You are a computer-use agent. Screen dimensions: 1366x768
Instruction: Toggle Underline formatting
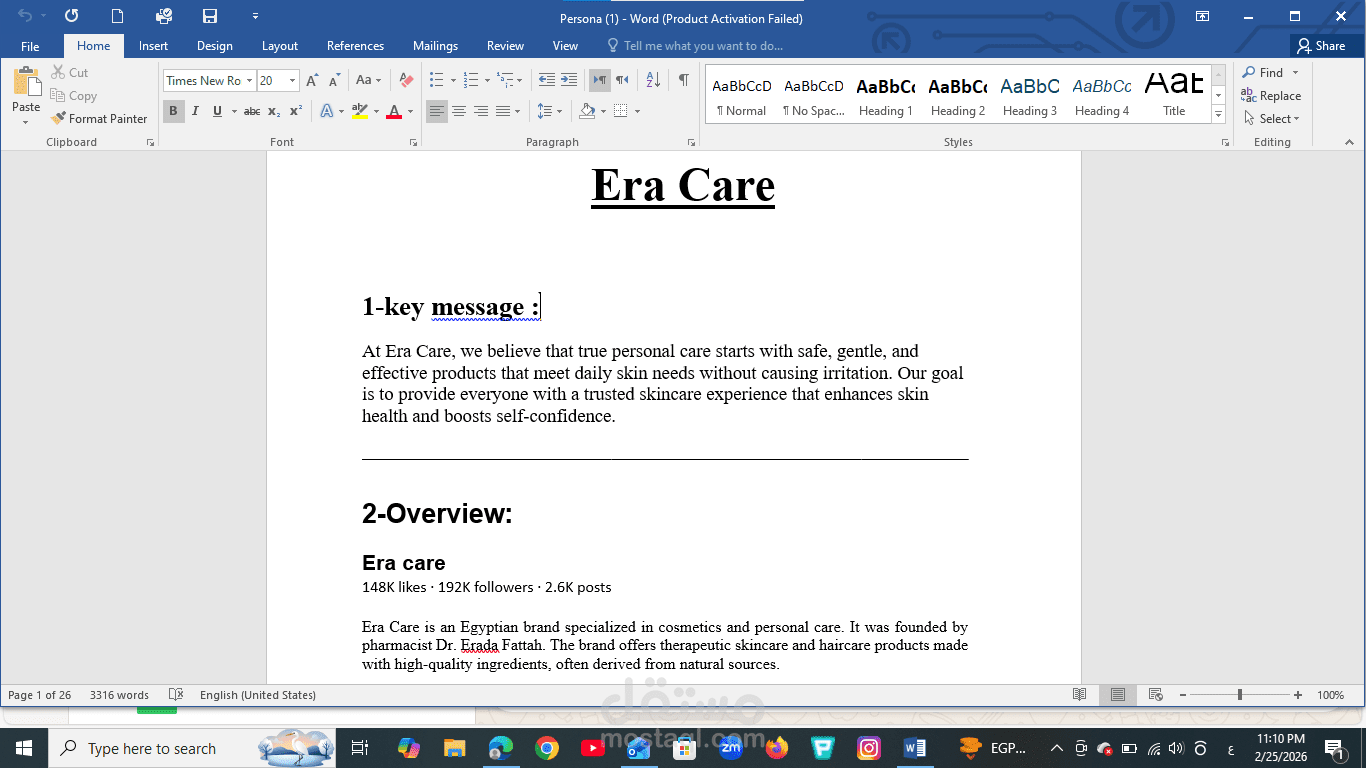[217, 111]
